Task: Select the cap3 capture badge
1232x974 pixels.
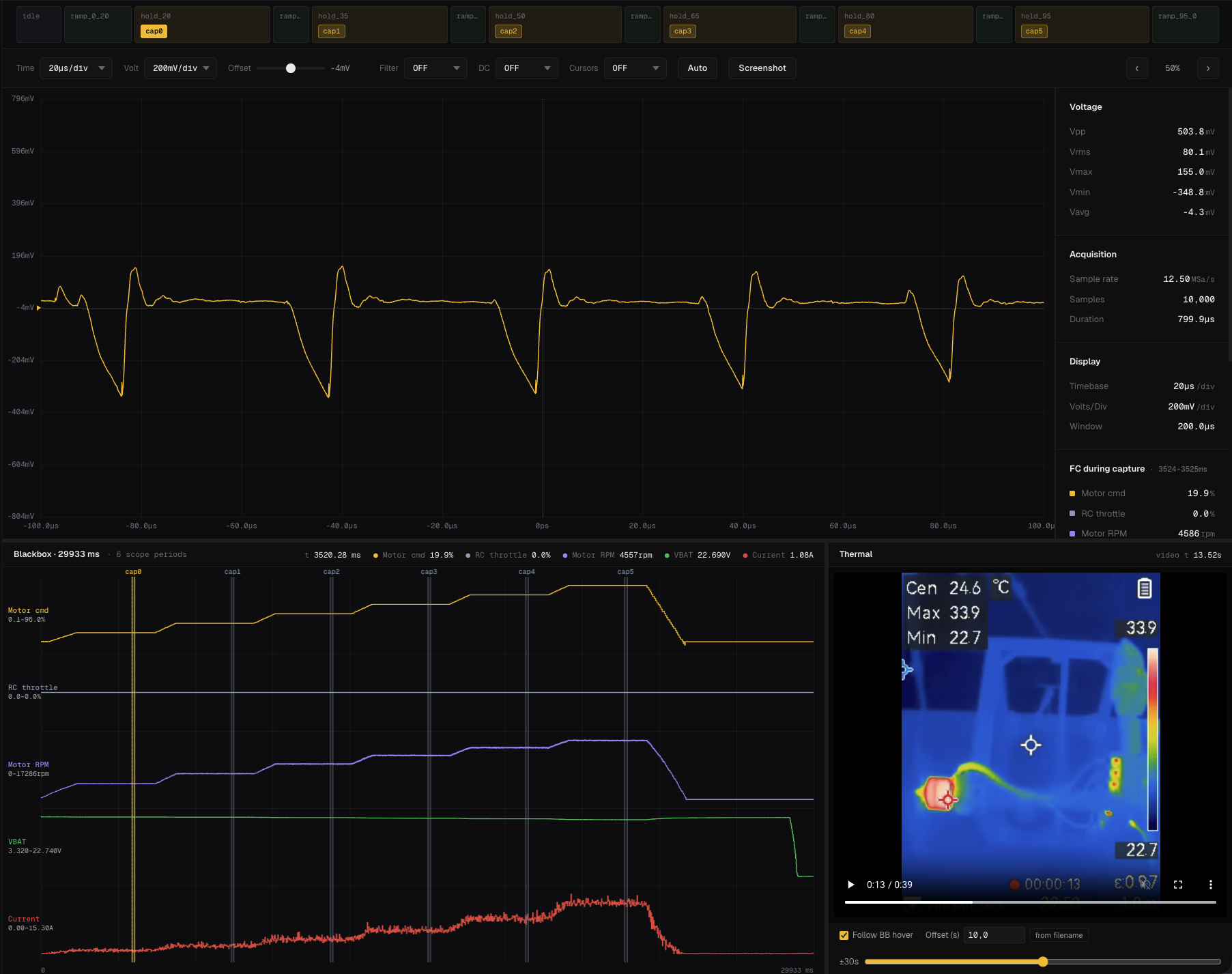Action: coord(683,31)
